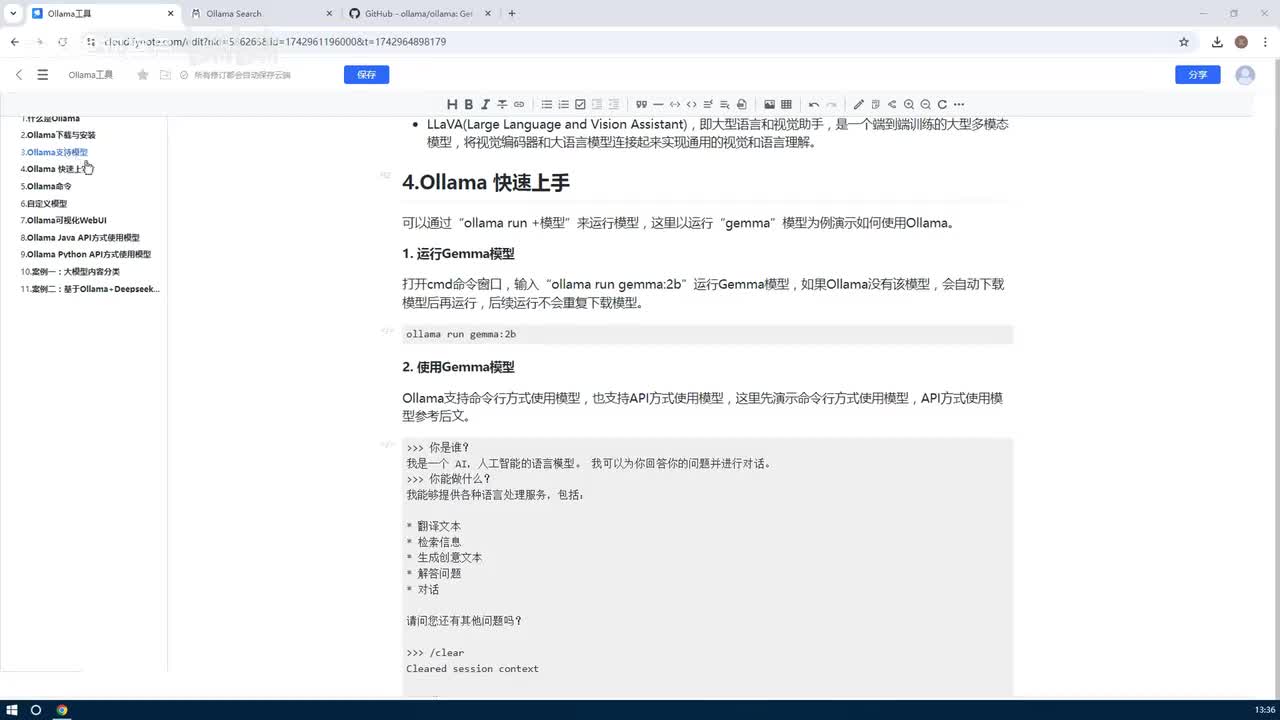Open Chrome from the Windows taskbar
1280x720 pixels.
tap(62, 710)
